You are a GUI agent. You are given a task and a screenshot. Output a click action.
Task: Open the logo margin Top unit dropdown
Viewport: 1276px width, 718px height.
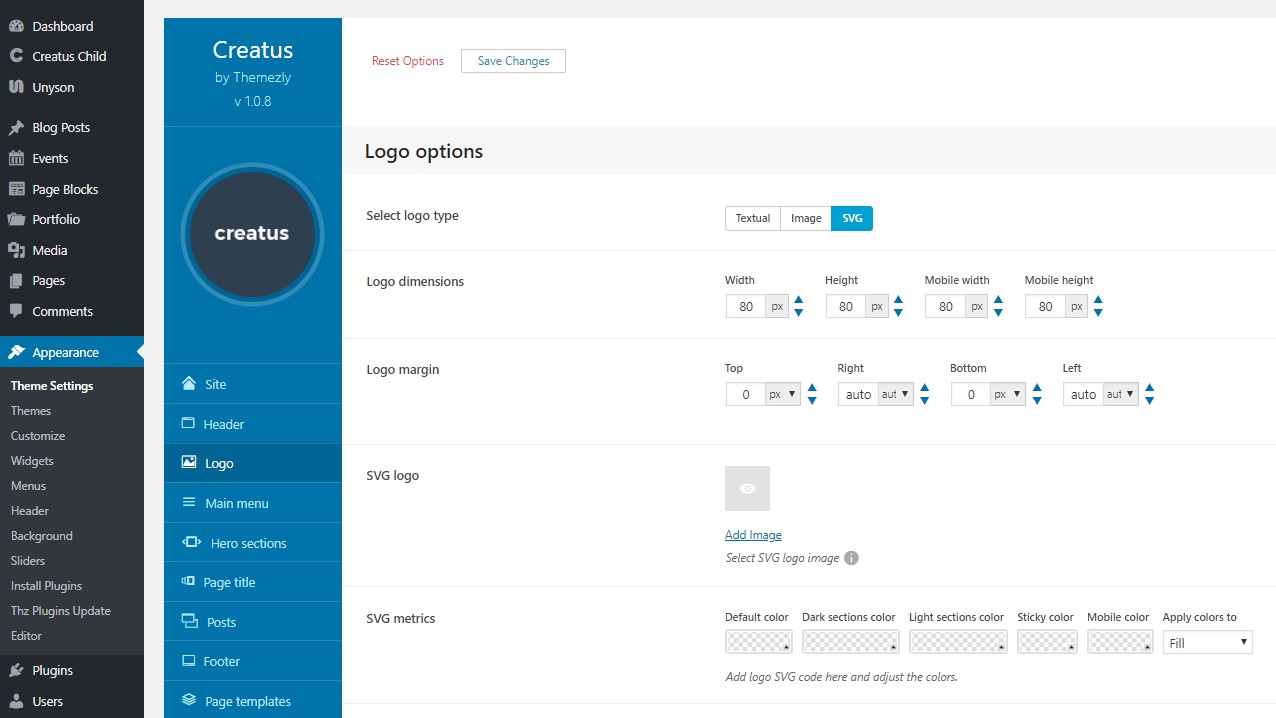point(783,395)
